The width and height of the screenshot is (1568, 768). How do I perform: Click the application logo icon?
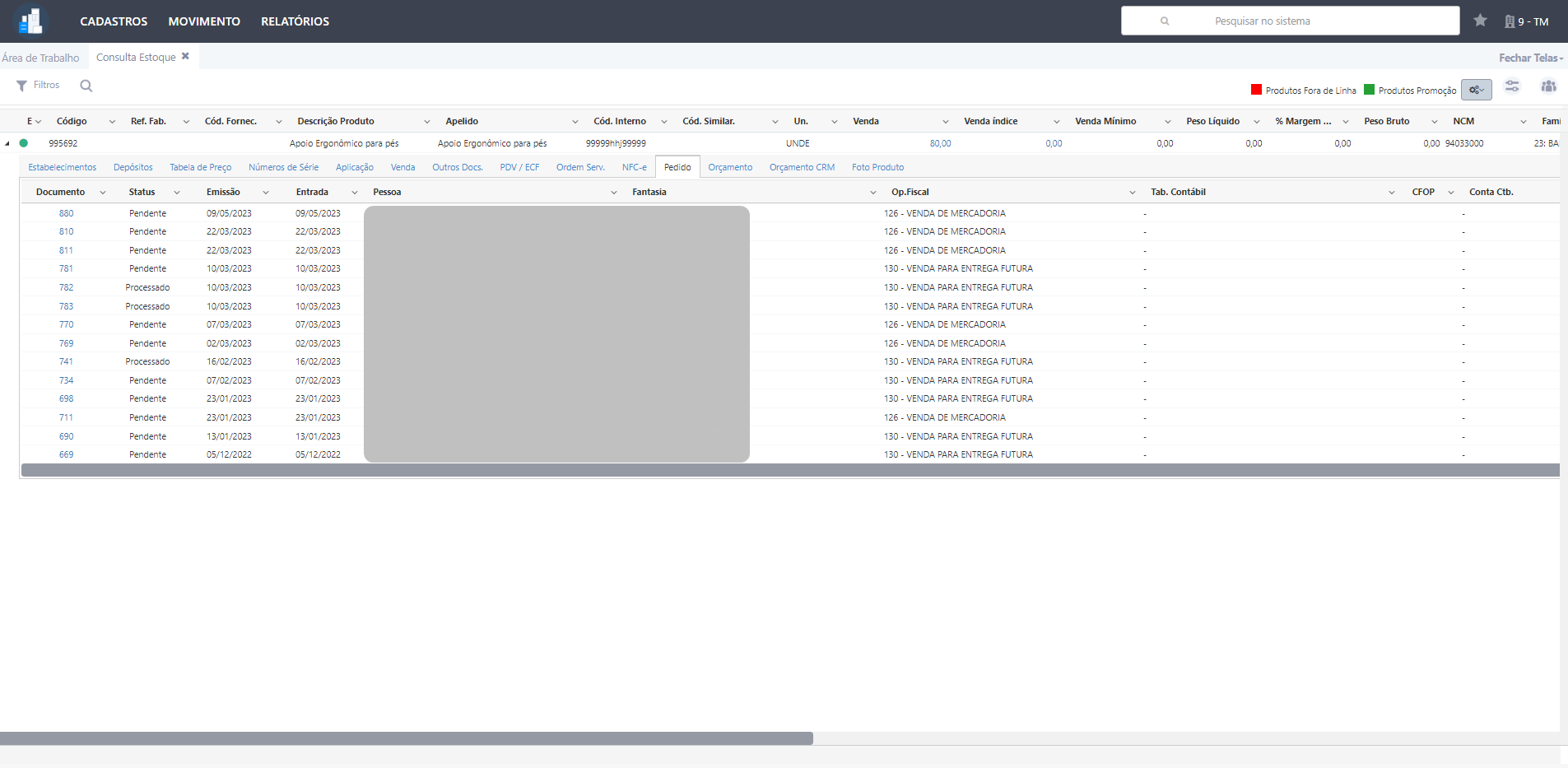coord(30,21)
